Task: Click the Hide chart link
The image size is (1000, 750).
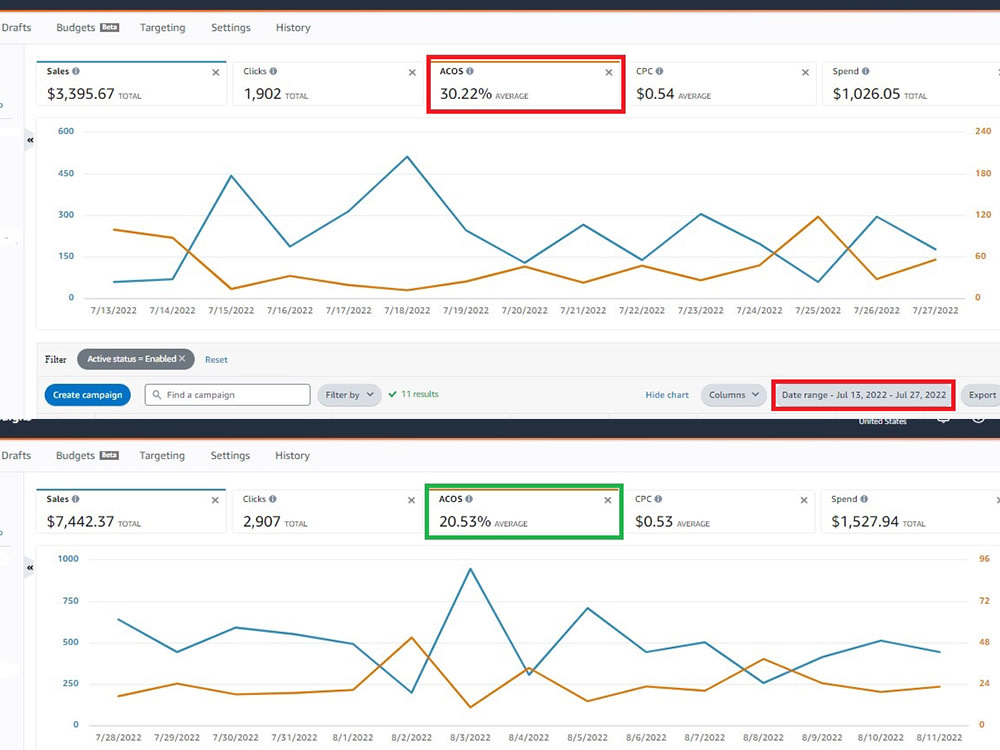Action: click(x=667, y=395)
